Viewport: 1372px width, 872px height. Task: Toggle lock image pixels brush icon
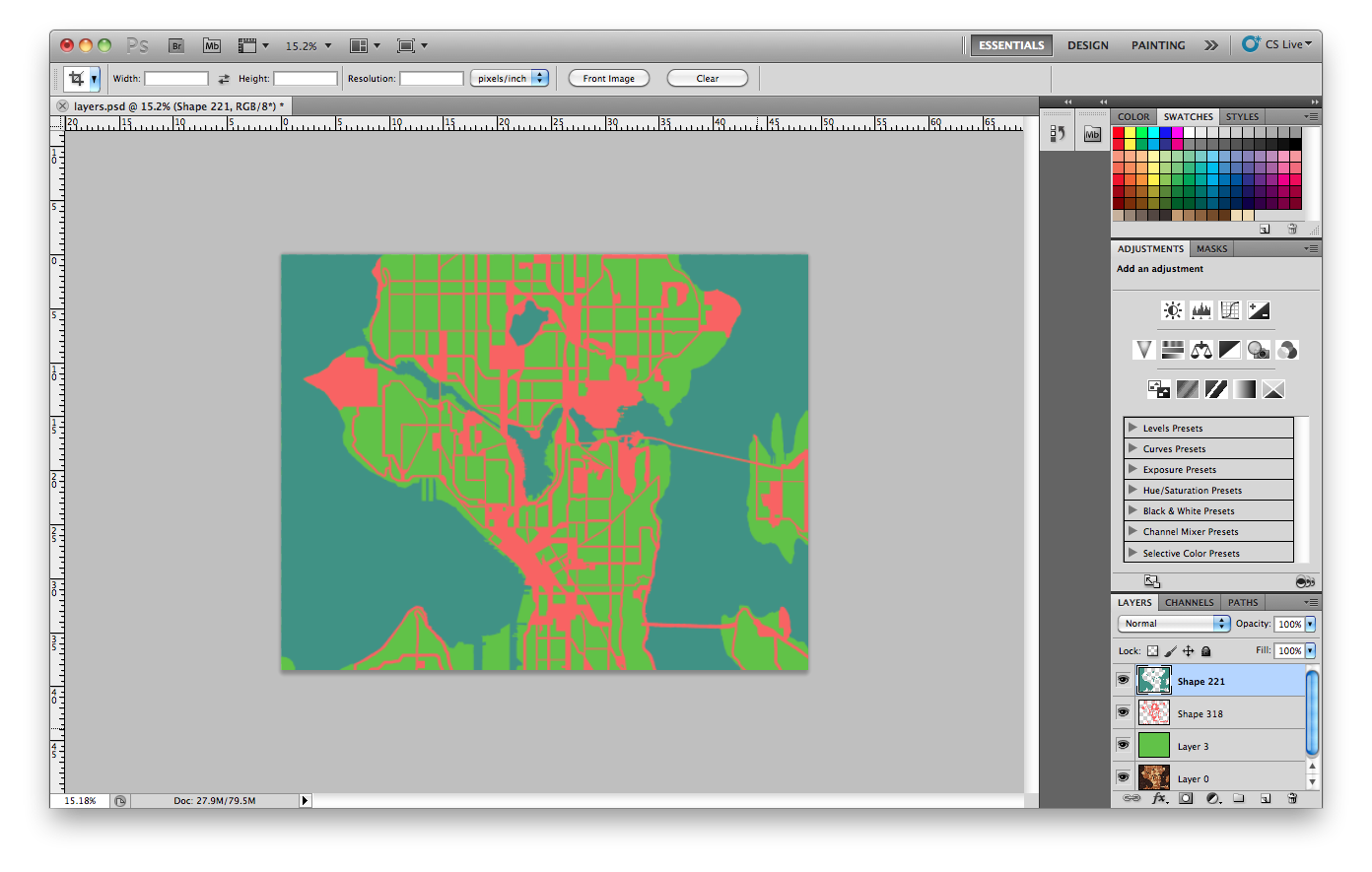point(1170,651)
